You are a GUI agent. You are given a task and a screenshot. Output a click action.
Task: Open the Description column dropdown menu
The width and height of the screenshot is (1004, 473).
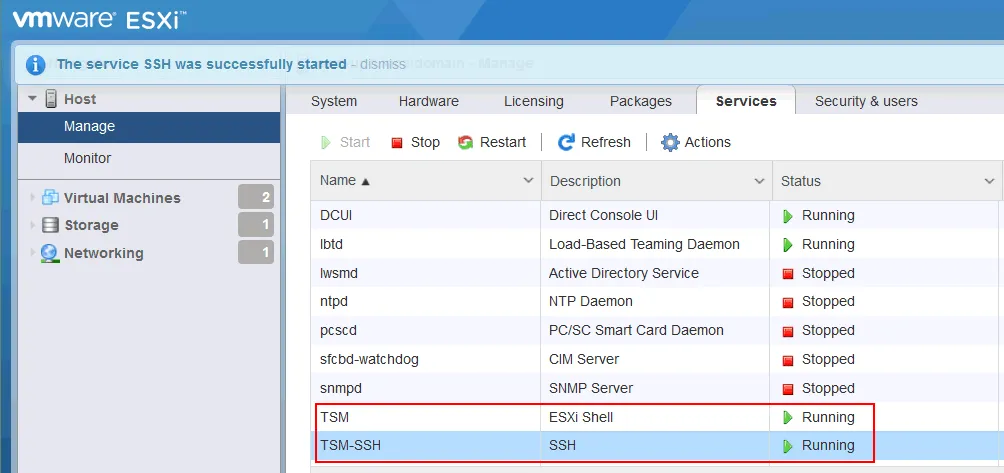759,181
